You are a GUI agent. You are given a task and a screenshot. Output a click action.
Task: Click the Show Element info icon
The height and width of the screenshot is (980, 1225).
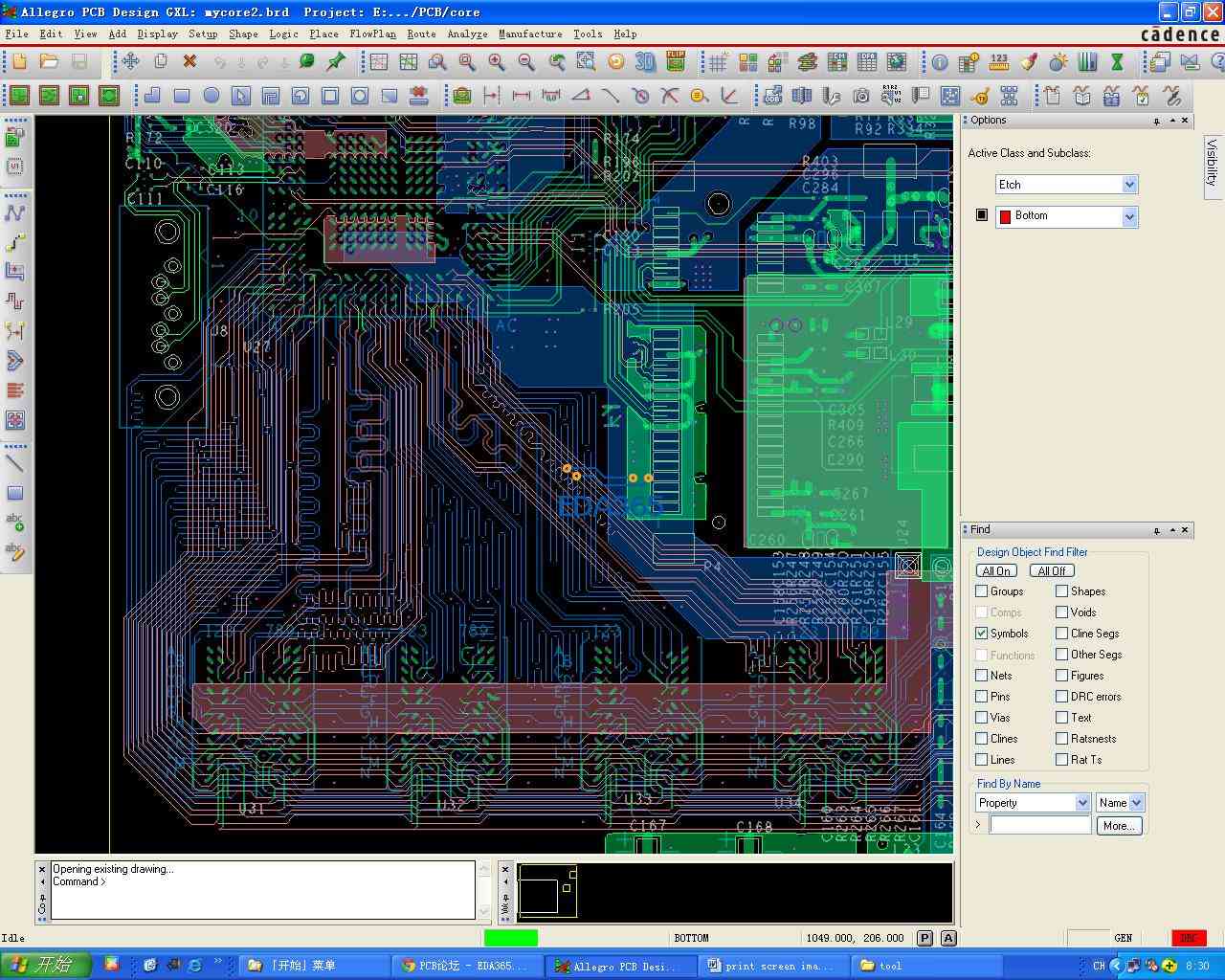940,62
